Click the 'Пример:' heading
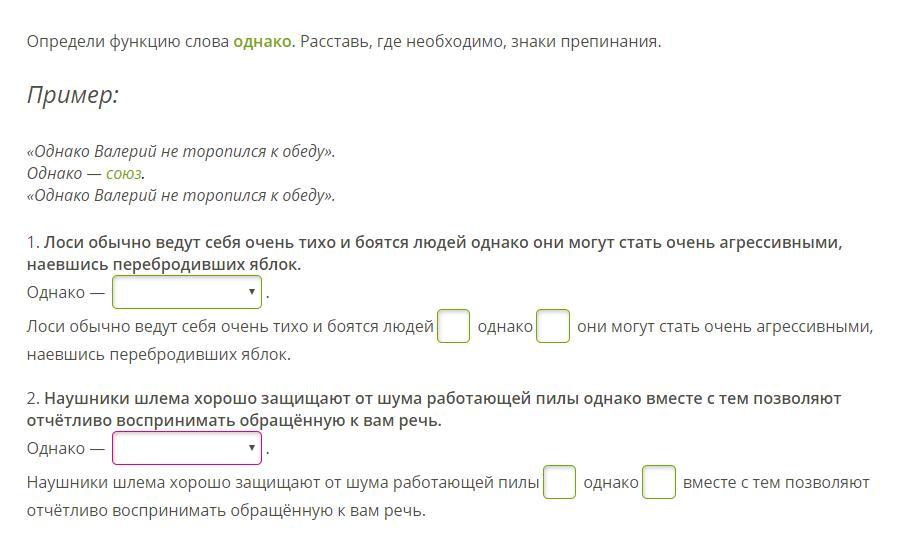Screen dimensions: 916x534 click(x=73, y=95)
